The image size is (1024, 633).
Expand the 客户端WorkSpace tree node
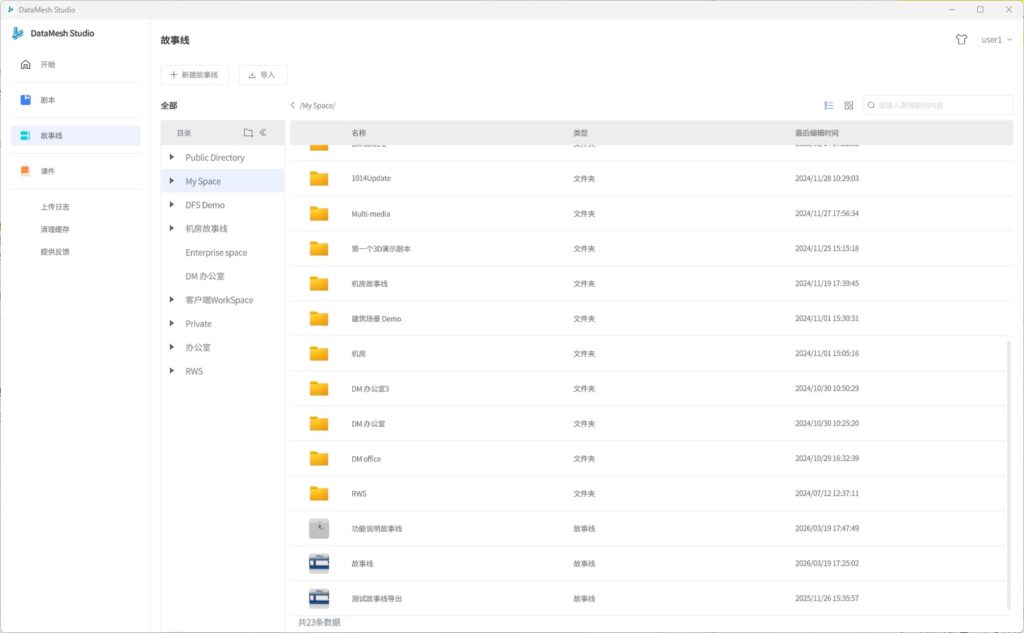[172, 300]
